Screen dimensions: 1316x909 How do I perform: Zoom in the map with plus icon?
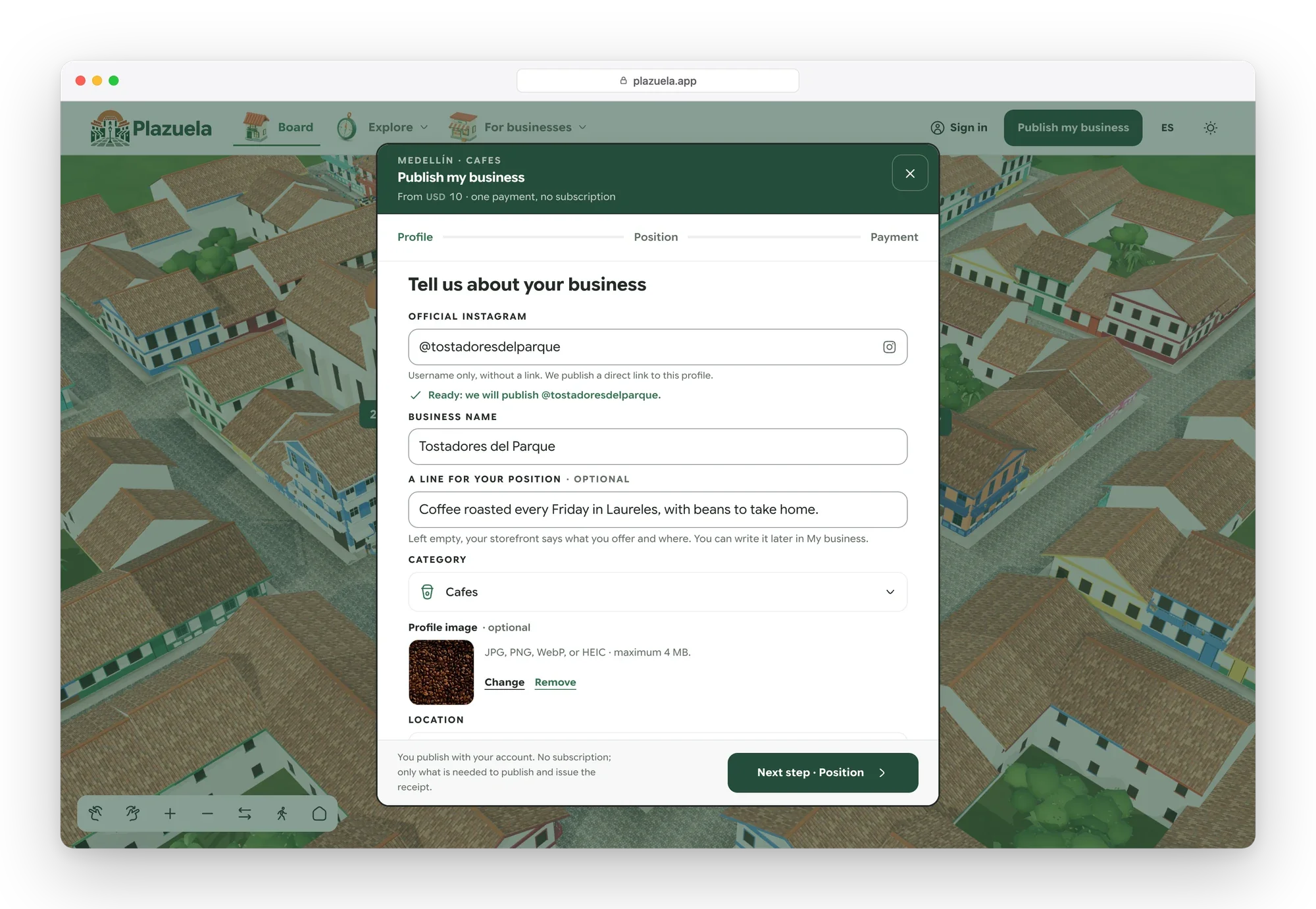(x=170, y=814)
